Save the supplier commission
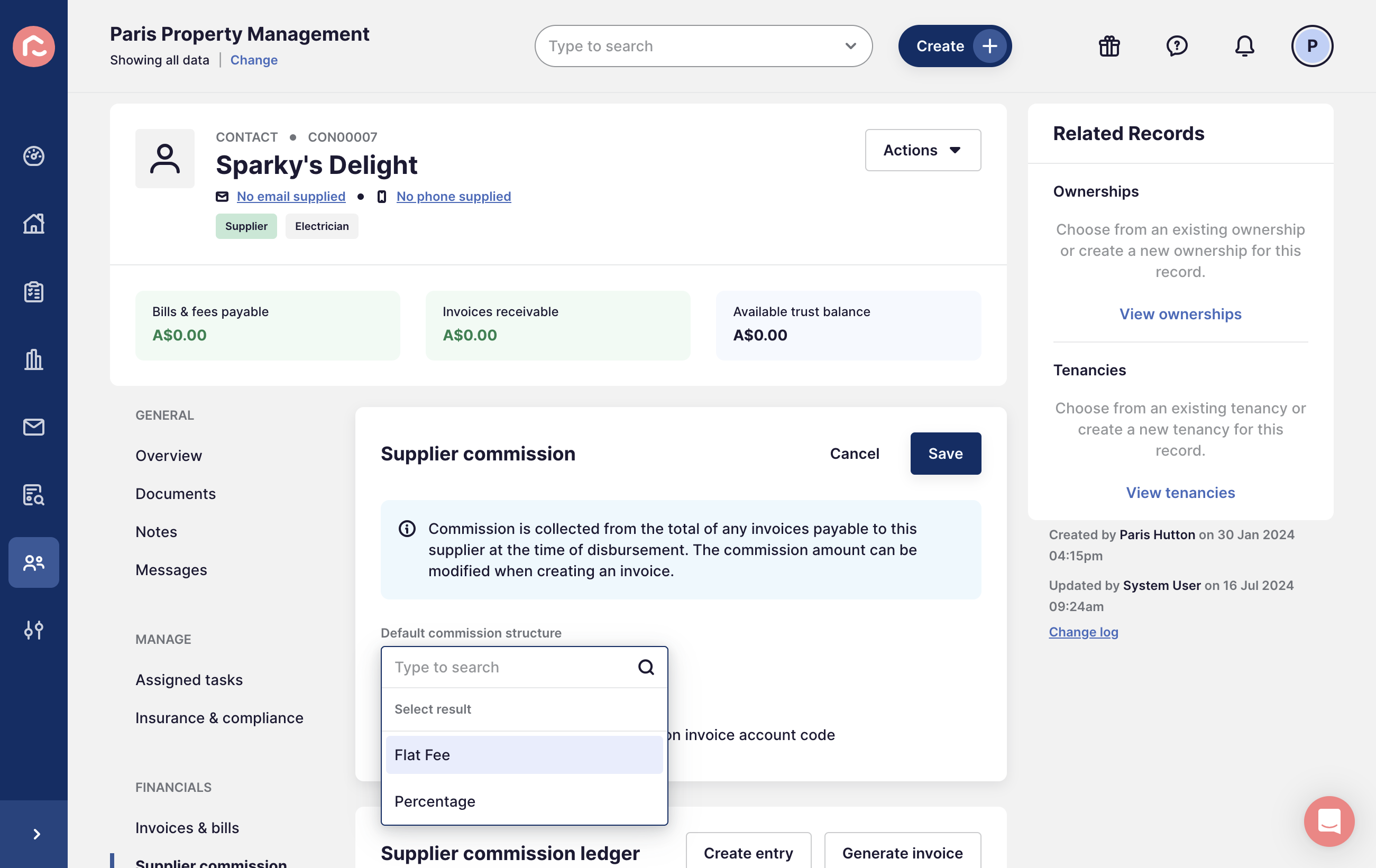Viewport: 1376px width, 868px height. click(945, 454)
